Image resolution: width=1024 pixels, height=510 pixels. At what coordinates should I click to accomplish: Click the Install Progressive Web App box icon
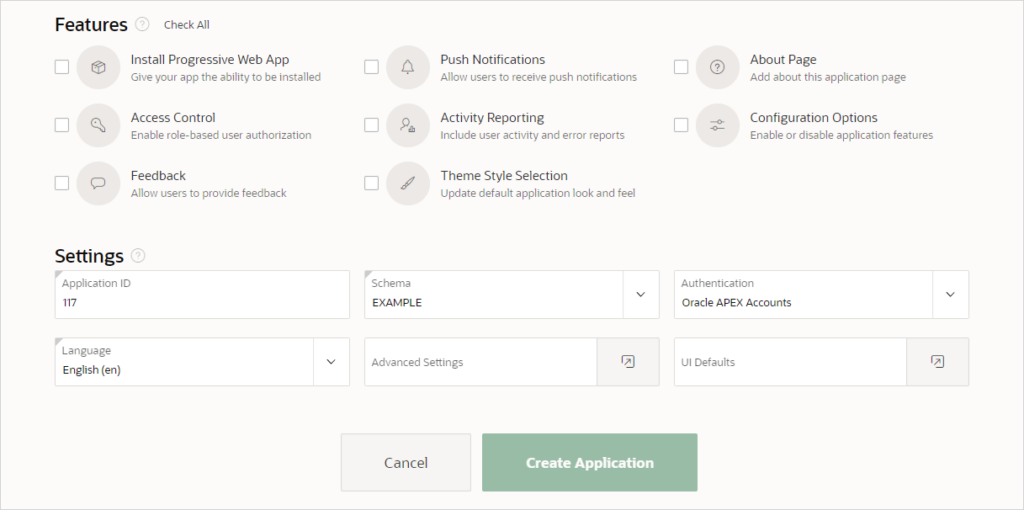pos(99,67)
